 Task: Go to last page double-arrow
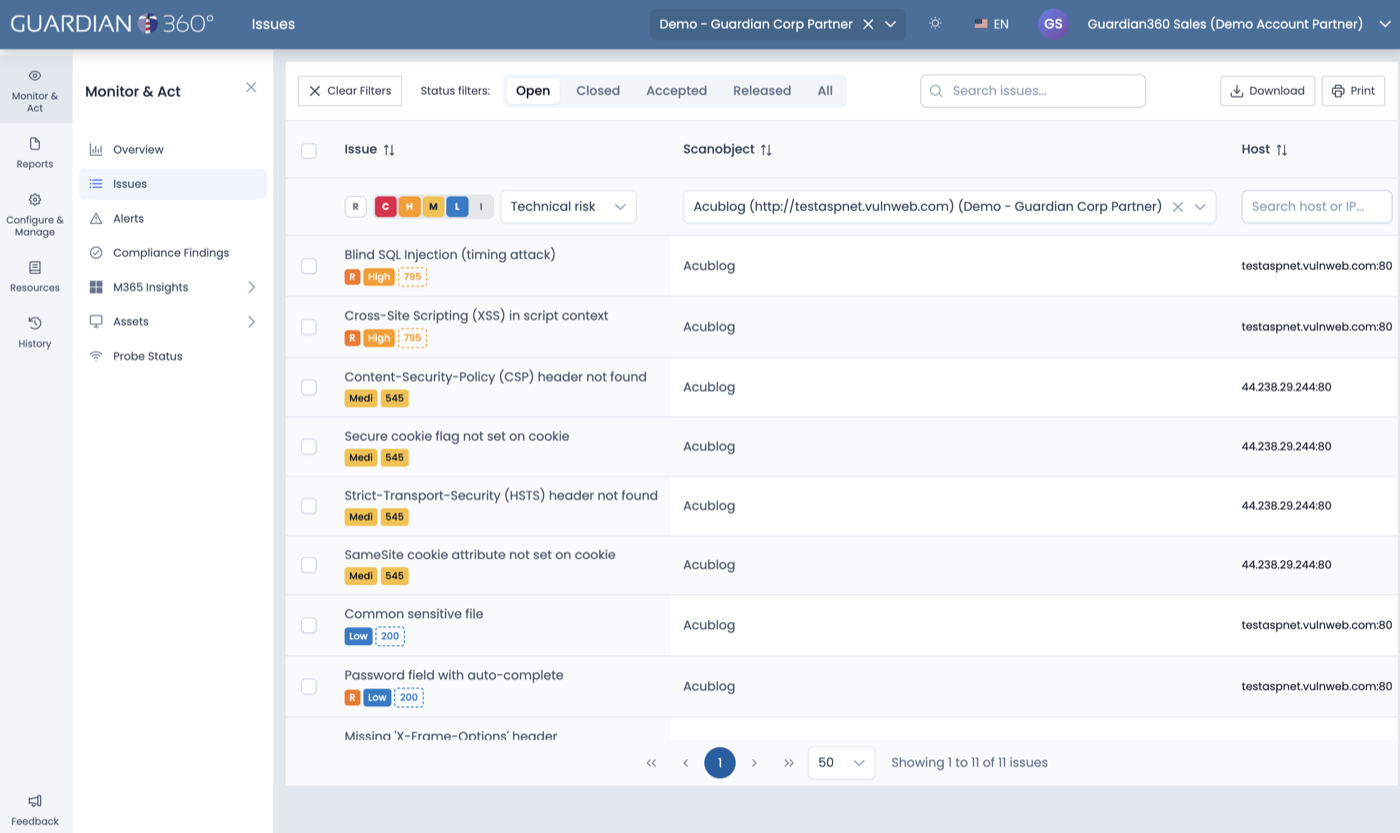tap(789, 763)
